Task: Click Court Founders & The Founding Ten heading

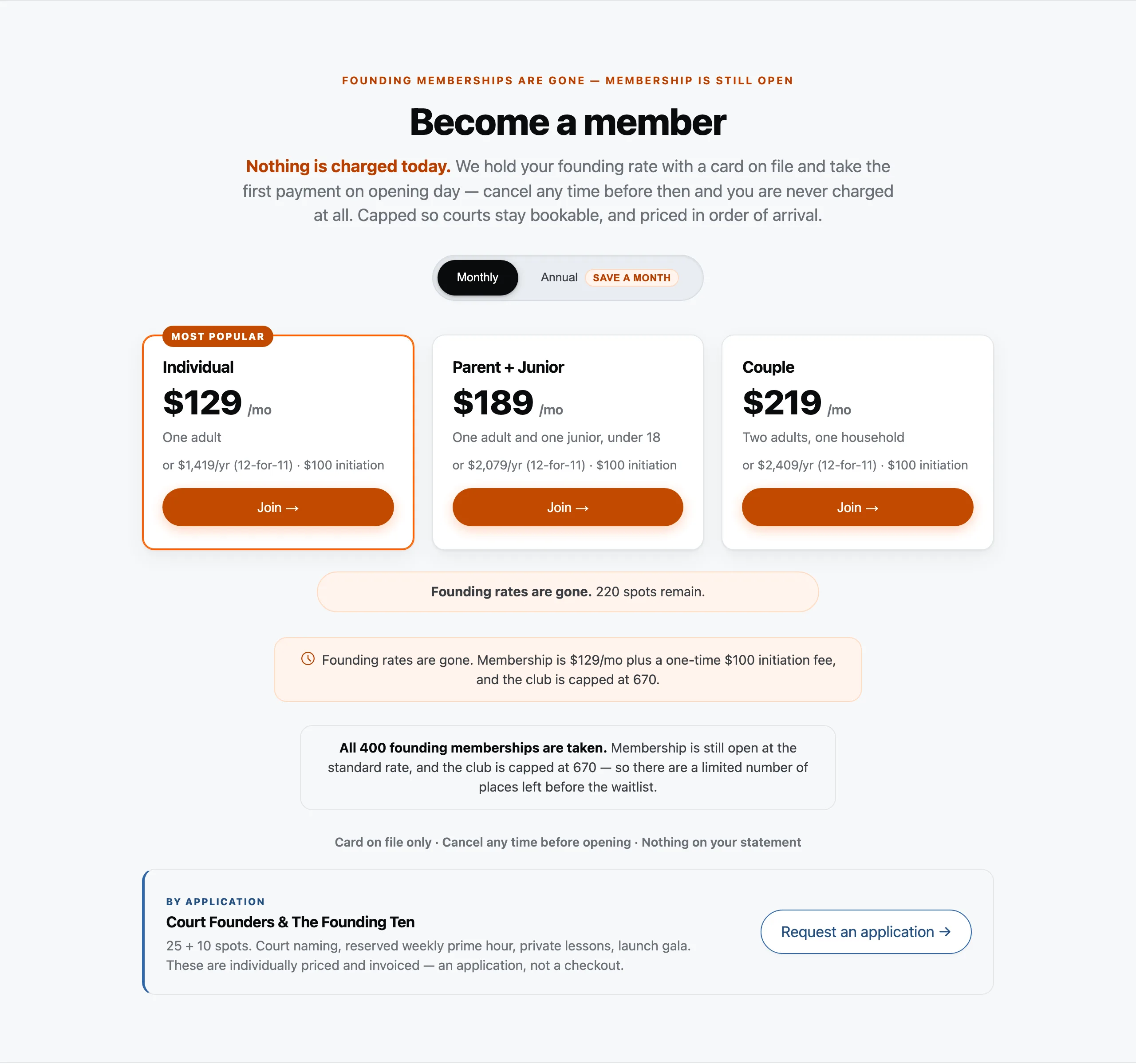Action: (x=290, y=922)
